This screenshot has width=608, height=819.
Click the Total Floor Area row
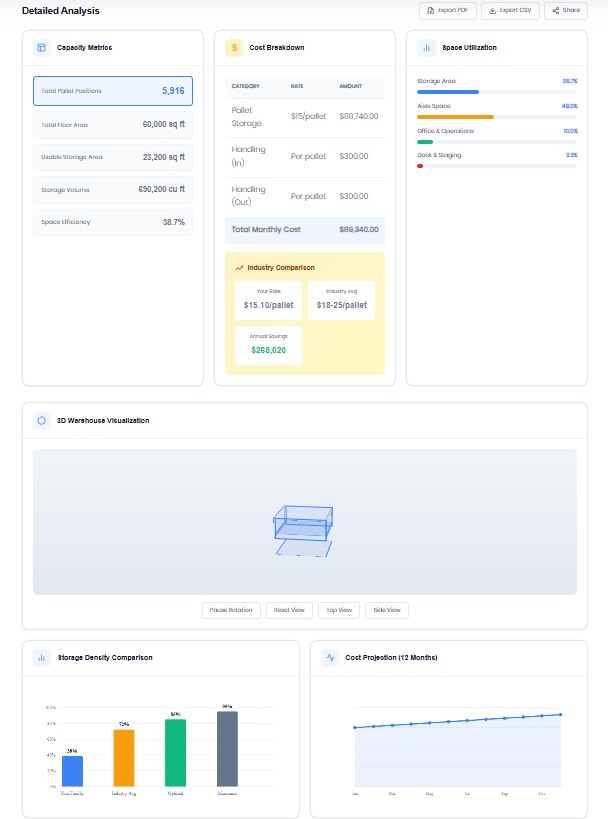coord(113,124)
